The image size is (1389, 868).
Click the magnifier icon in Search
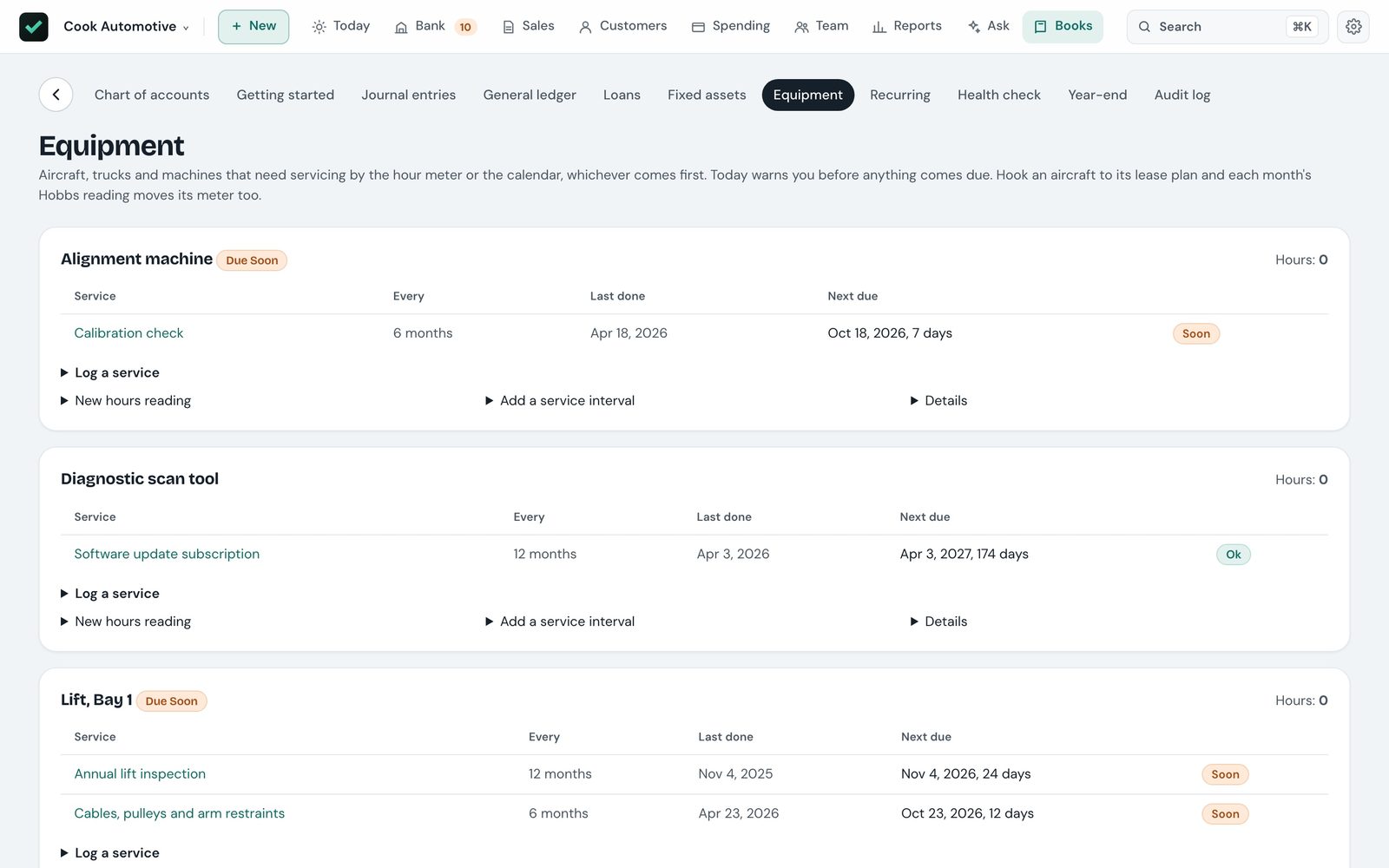pyautogui.click(x=1144, y=27)
